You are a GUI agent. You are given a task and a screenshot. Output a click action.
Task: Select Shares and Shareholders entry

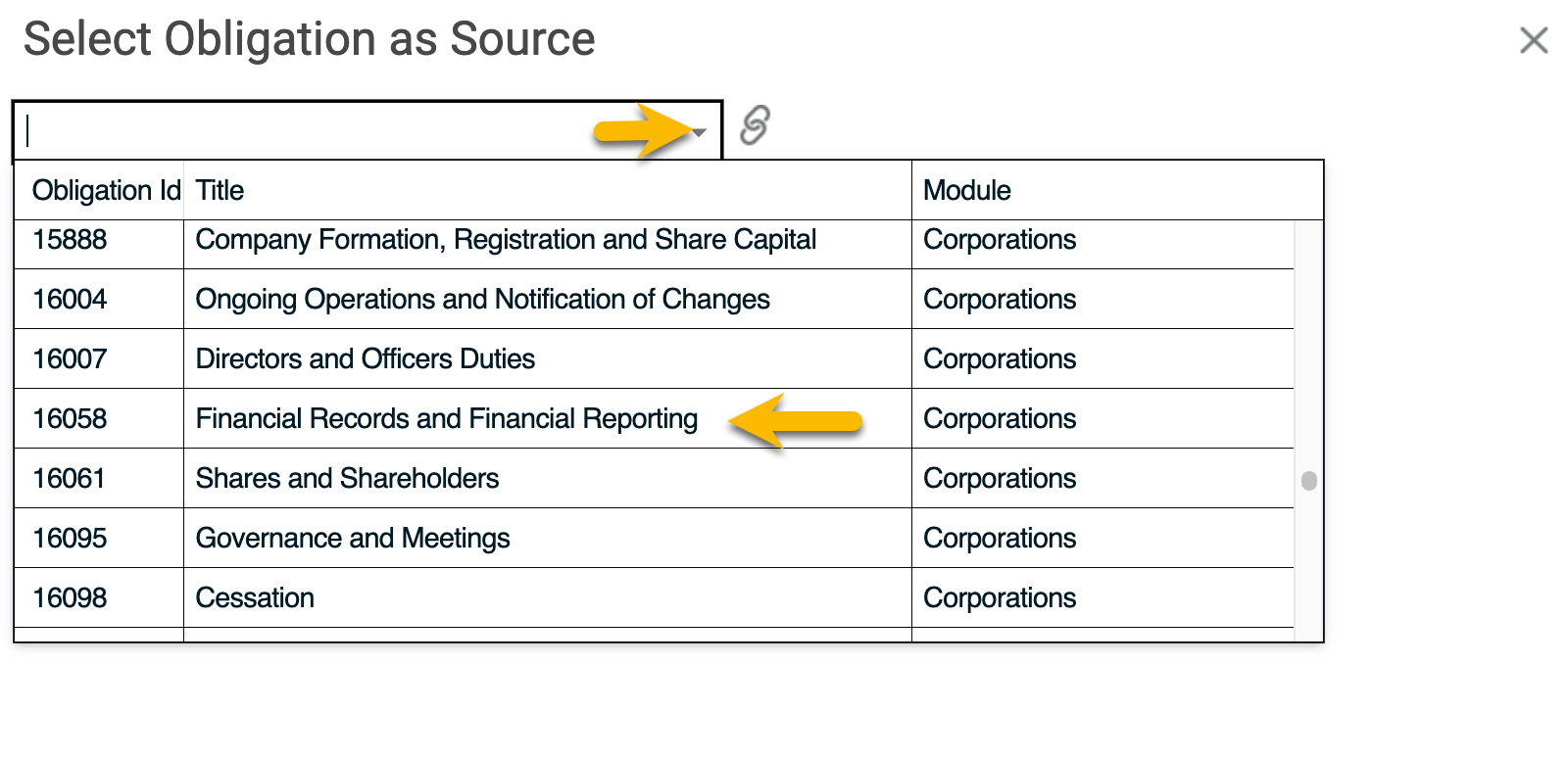point(654,478)
